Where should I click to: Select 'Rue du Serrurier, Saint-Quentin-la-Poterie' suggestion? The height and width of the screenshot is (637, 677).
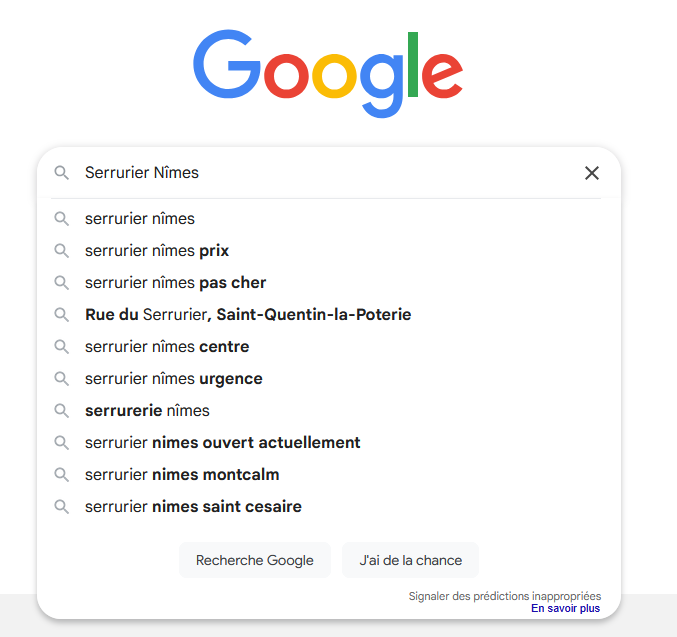point(248,315)
